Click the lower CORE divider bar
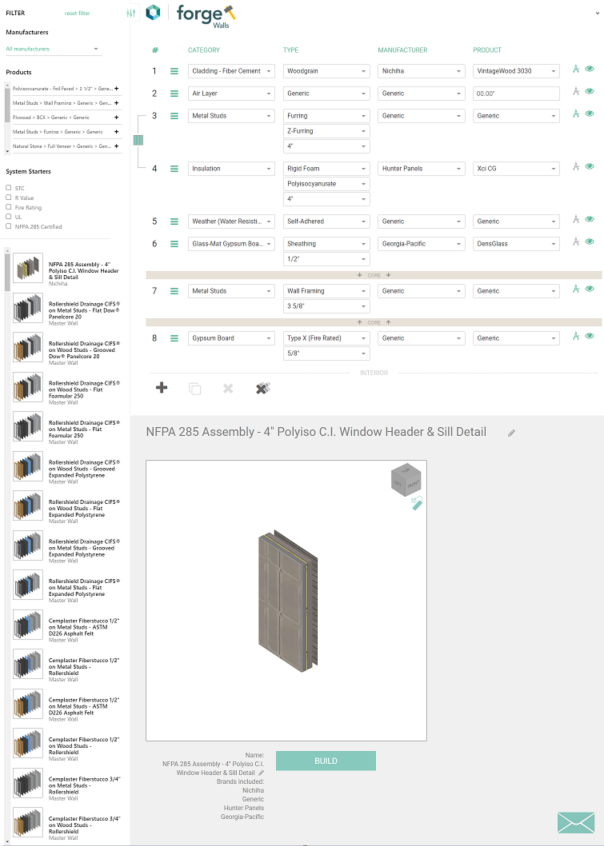 (374, 323)
